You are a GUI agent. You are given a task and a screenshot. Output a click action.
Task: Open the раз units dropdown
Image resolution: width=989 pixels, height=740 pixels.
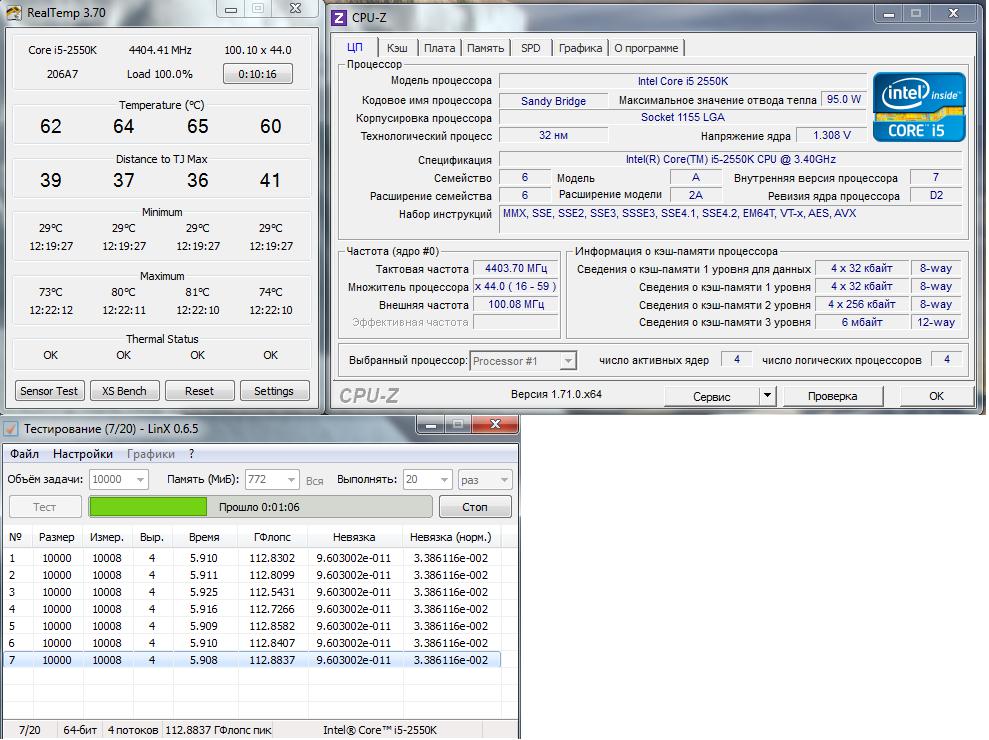485,480
